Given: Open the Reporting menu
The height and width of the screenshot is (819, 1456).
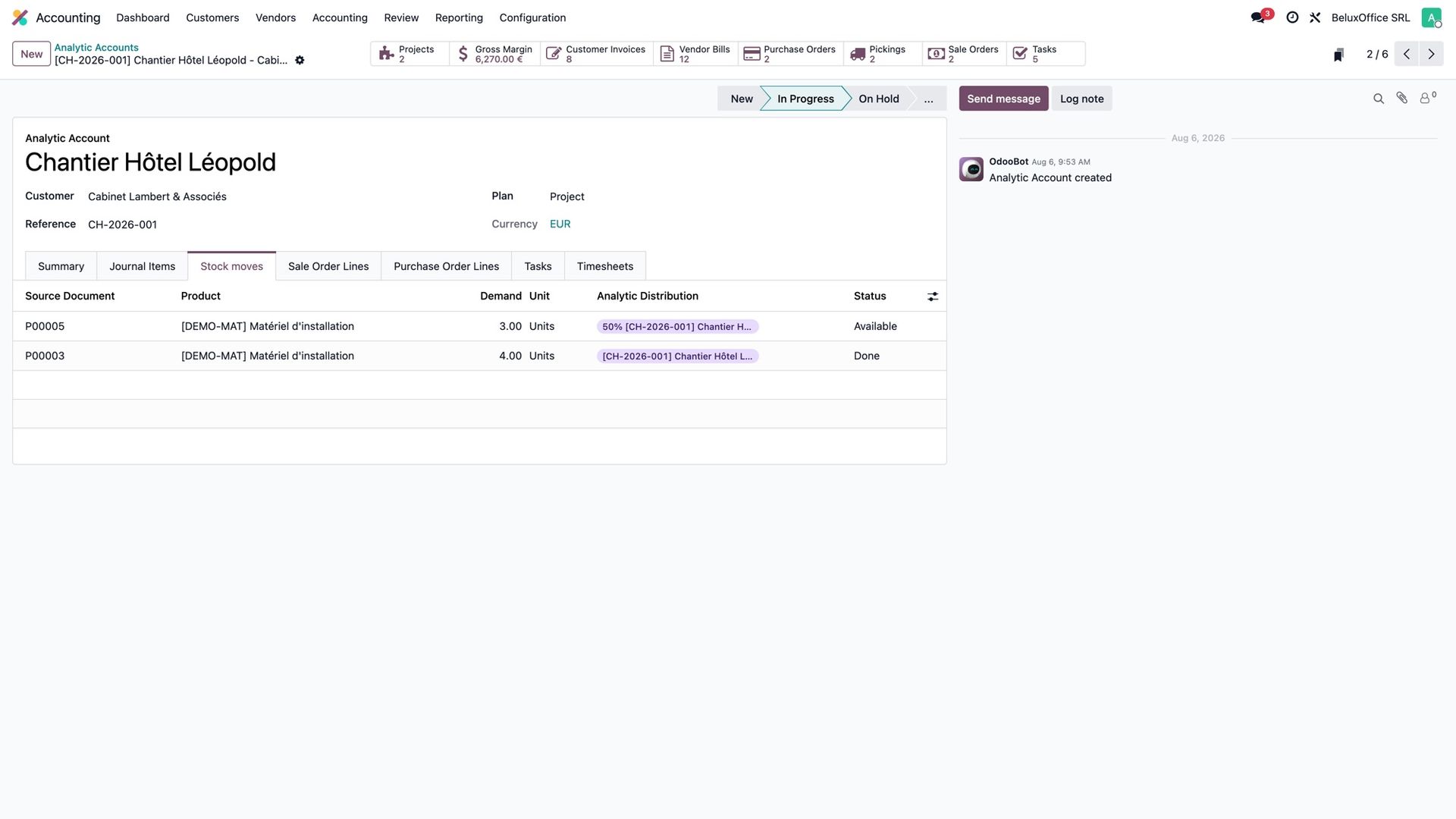Looking at the screenshot, I should (x=459, y=17).
